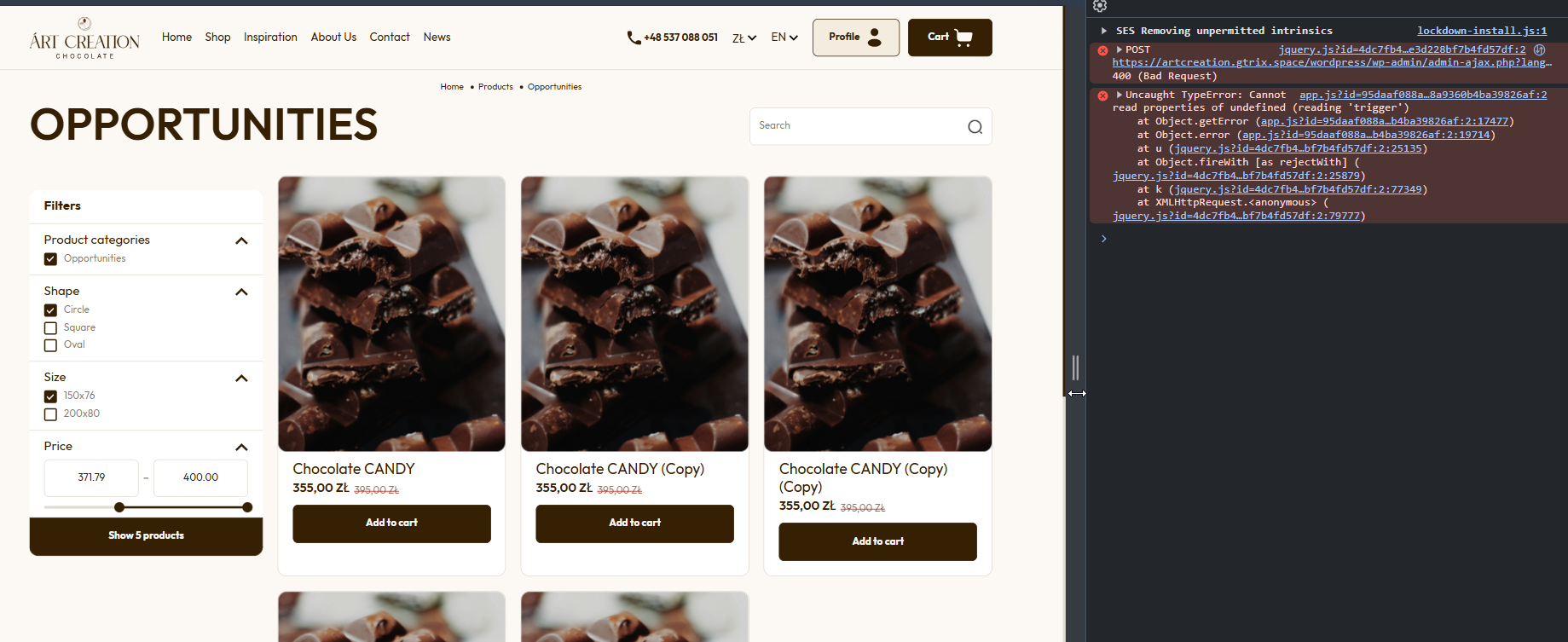Click the Products breadcrumb link

495,87
